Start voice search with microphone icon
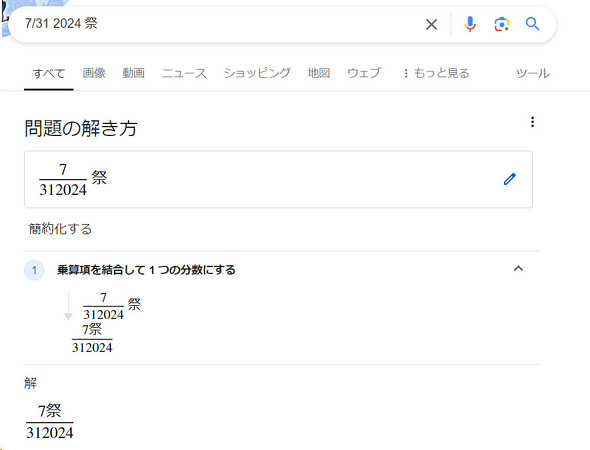This screenshot has height=450, width=590. coord(470,24)
